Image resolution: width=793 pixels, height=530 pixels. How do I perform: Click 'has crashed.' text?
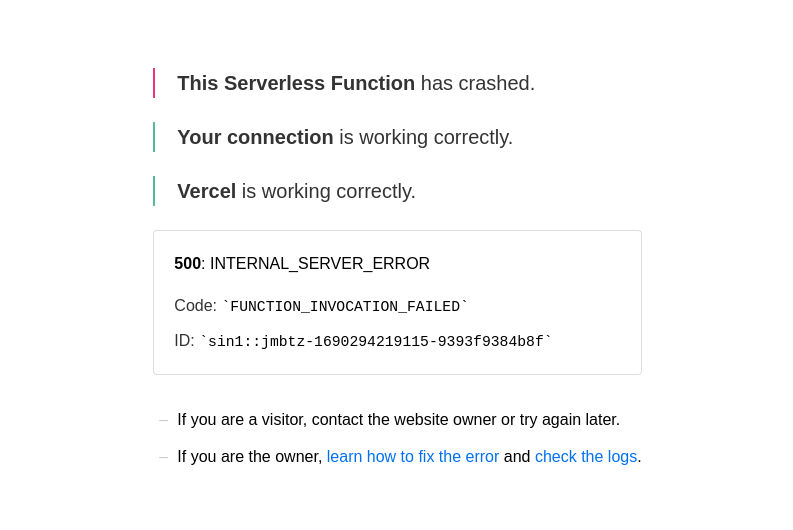click(477, 83)
